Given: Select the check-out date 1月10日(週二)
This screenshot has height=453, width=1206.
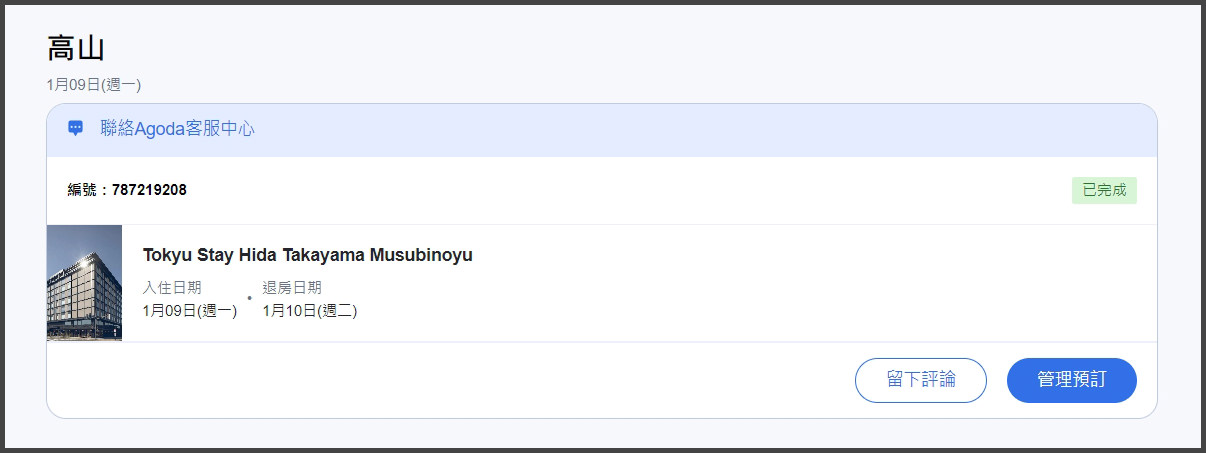Looking at the screenshot, I should tap(310, 310).
